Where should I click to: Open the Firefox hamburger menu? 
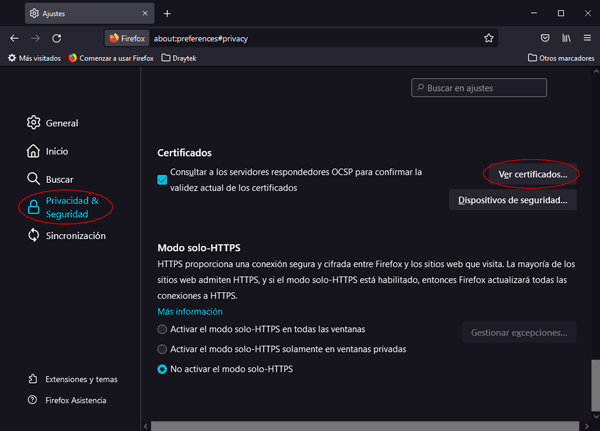pos(587,38)
